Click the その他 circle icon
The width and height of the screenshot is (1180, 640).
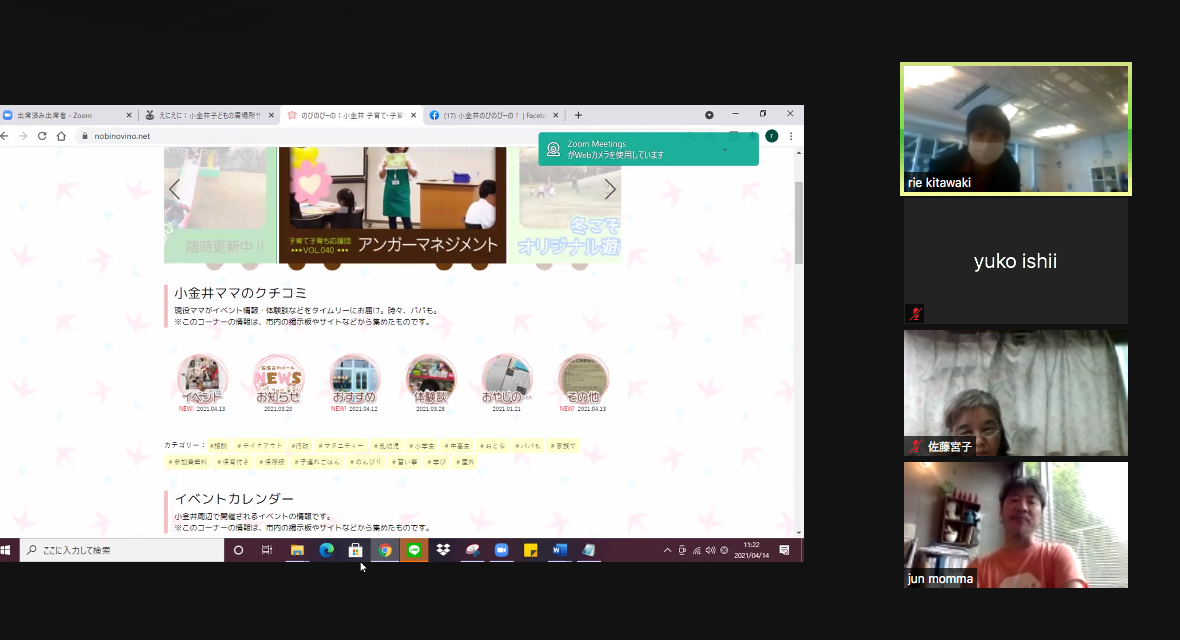(x=583, y=379)
